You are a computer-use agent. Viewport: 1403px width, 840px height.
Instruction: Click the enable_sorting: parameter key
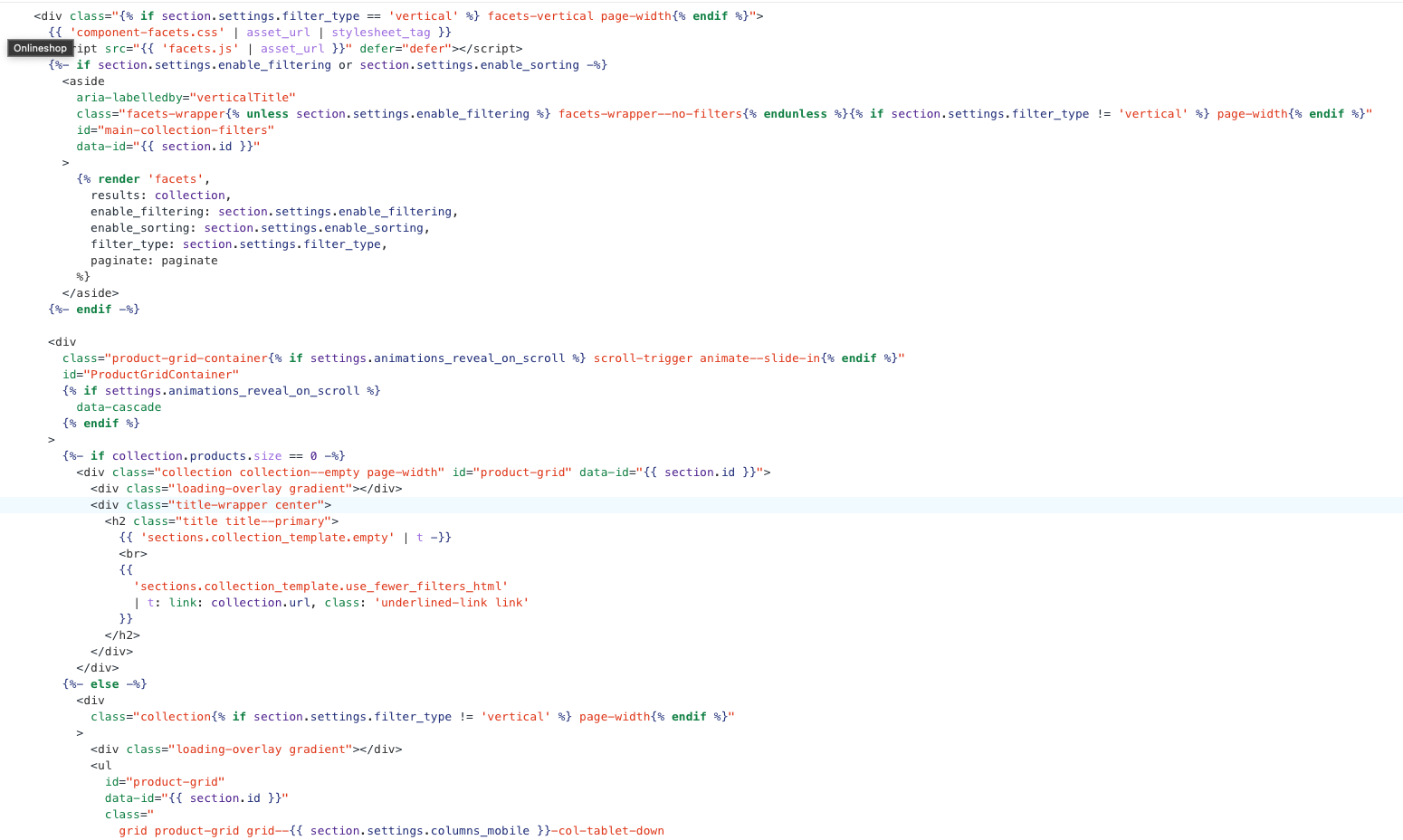coord(143,228)
